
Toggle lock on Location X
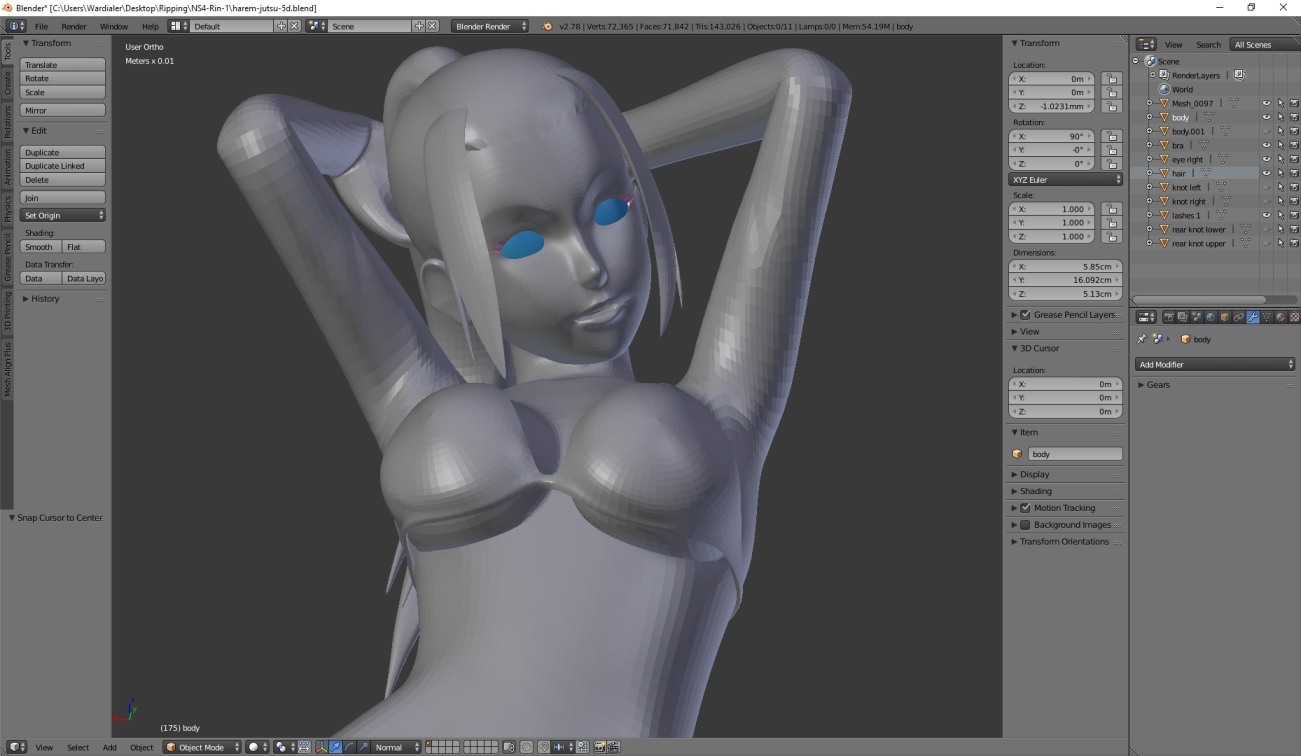click(x=1111, y=78)
